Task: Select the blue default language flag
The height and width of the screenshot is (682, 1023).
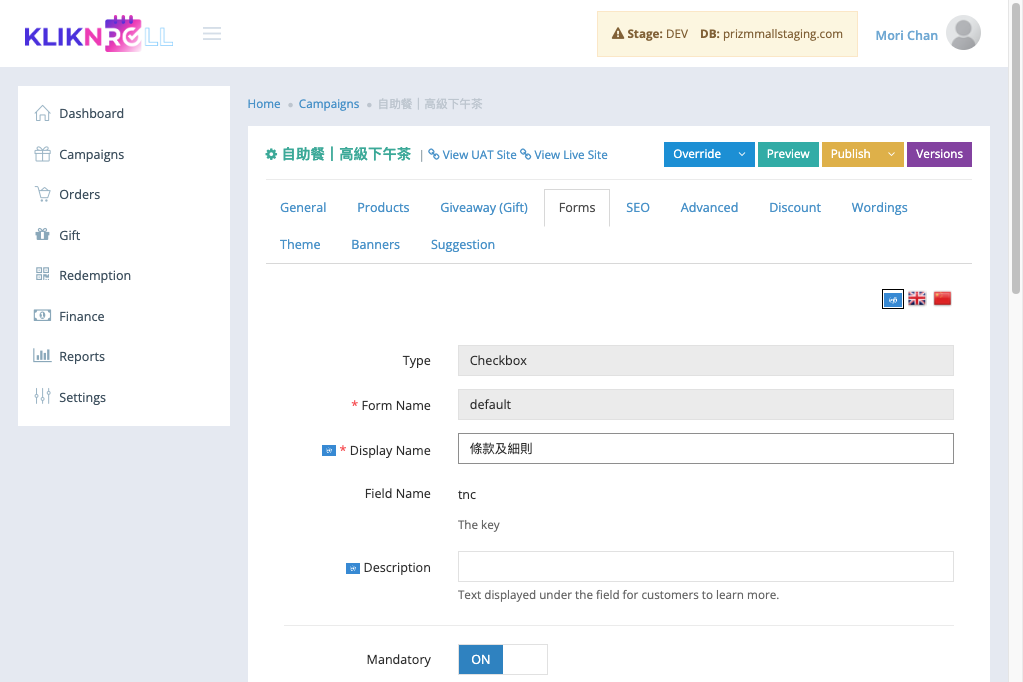Action: coord(893,299)
